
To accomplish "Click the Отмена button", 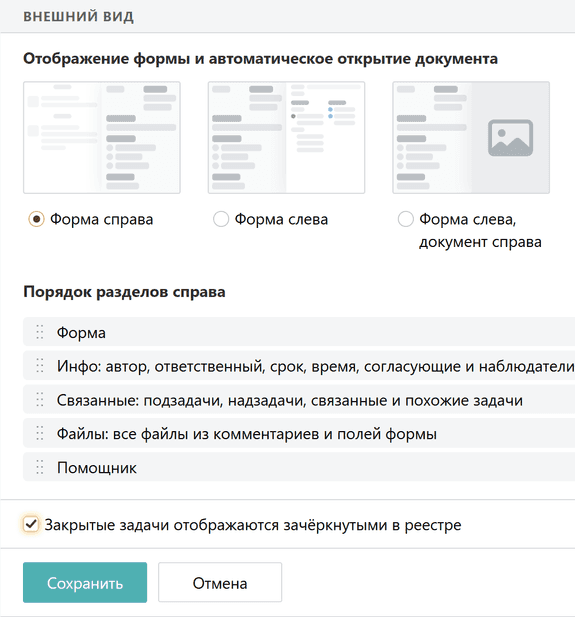I will point(220,583).
